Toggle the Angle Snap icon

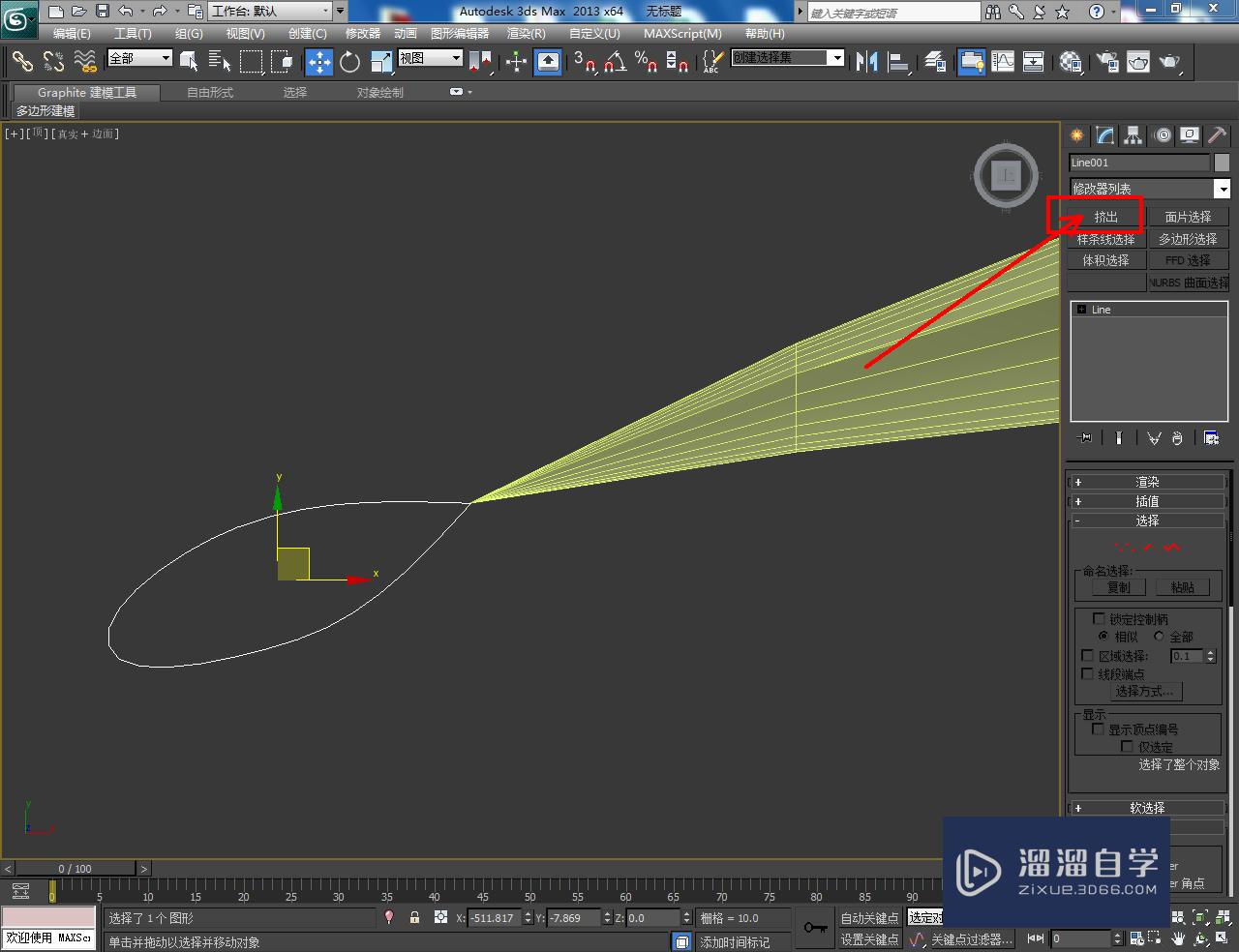coord(615,62)
